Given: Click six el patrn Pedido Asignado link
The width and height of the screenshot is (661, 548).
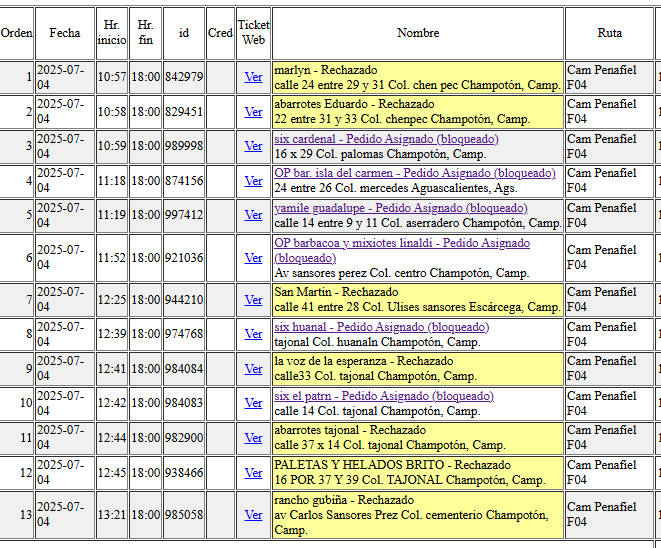Looking at the screenshot, I should coord(383,396).
